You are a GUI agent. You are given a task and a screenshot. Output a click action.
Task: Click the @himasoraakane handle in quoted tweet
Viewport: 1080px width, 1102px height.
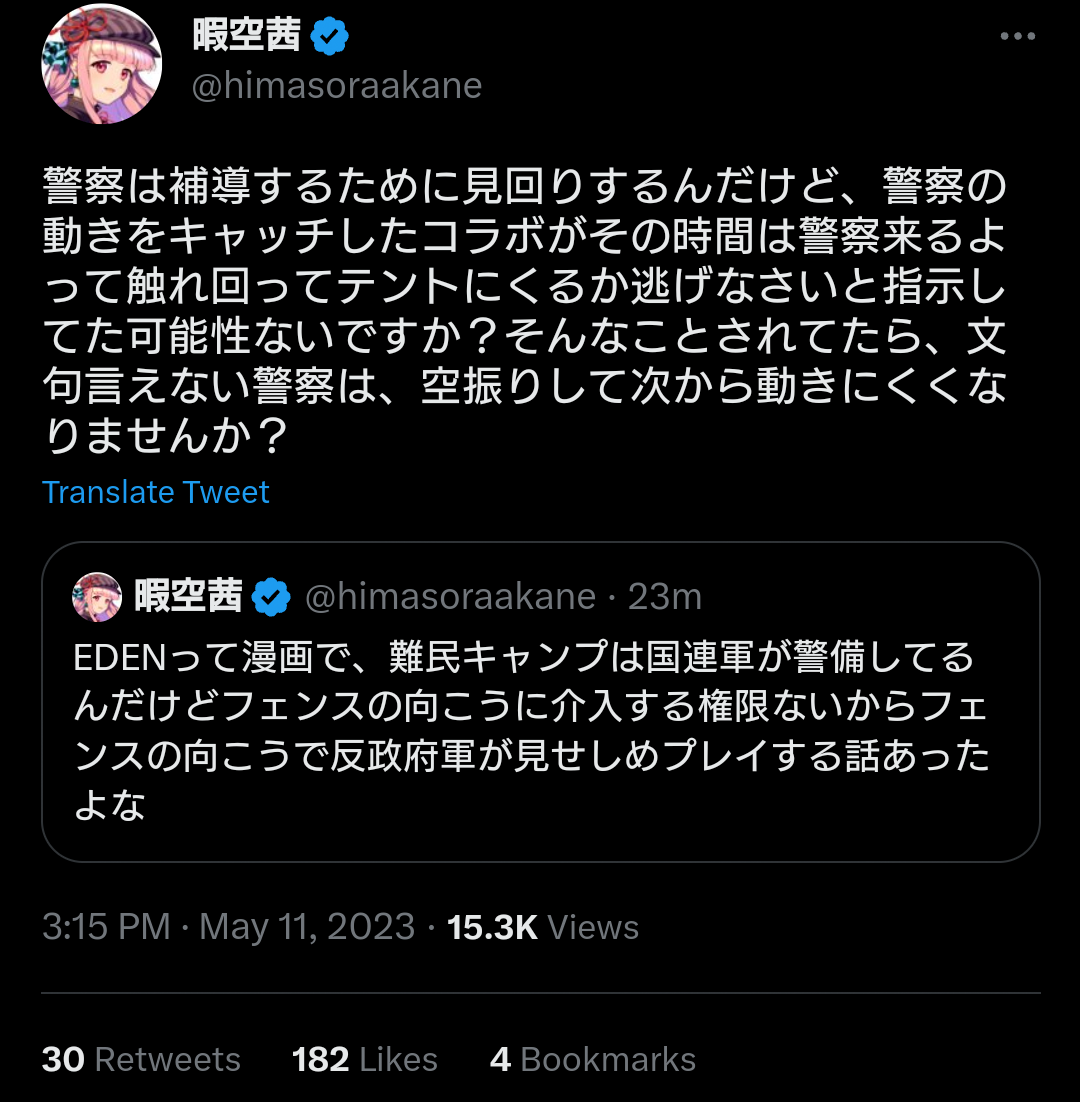[x=449, y=597]
